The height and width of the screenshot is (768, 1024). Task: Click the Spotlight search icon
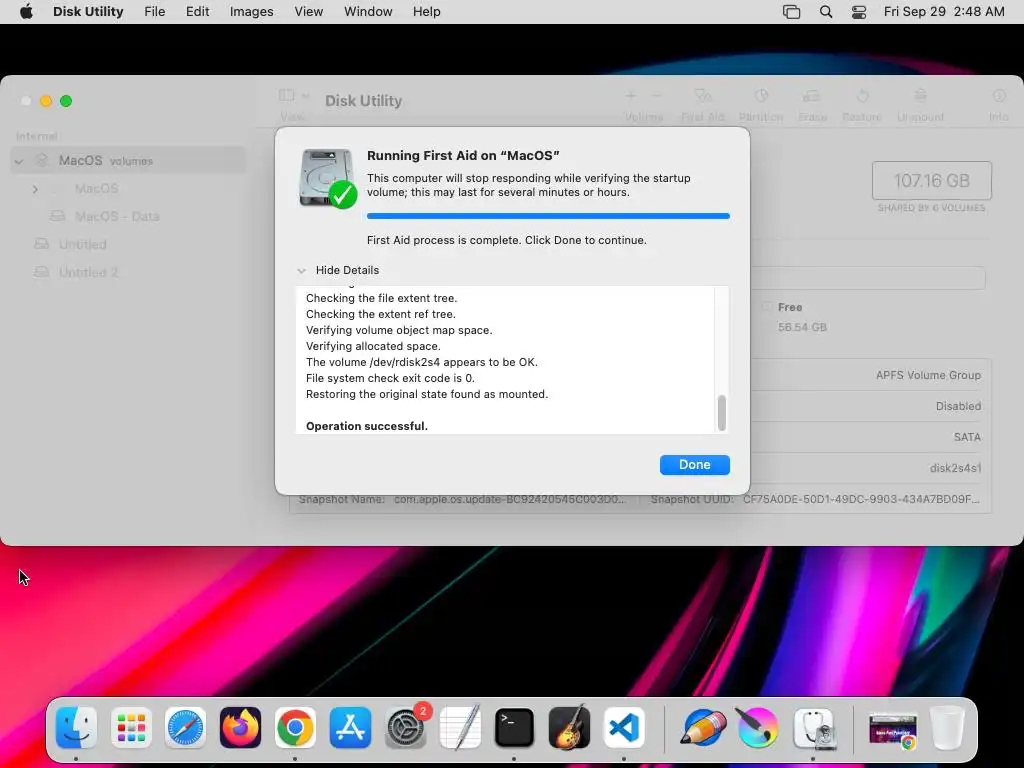(x=825, y=12)
